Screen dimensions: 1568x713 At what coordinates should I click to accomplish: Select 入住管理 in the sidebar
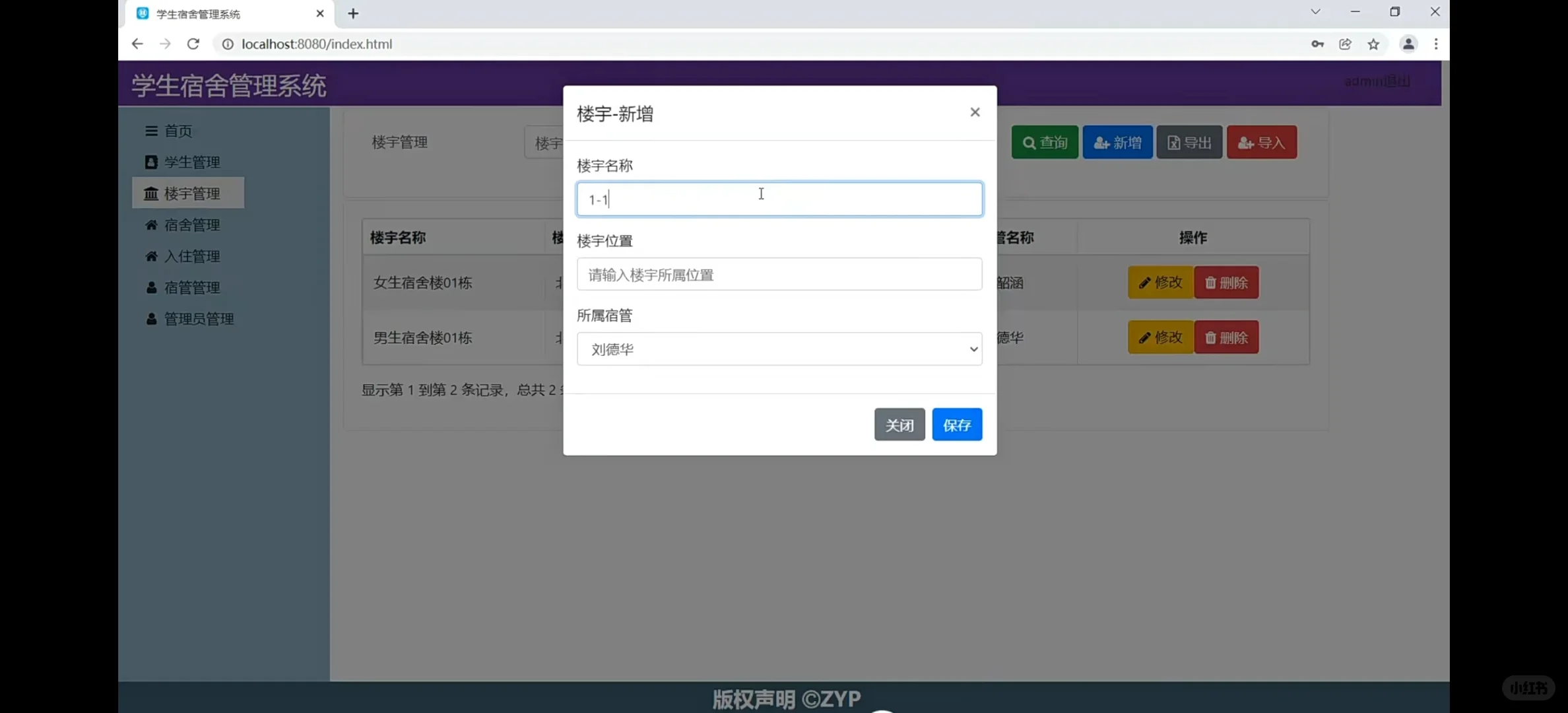coord(192,255)
